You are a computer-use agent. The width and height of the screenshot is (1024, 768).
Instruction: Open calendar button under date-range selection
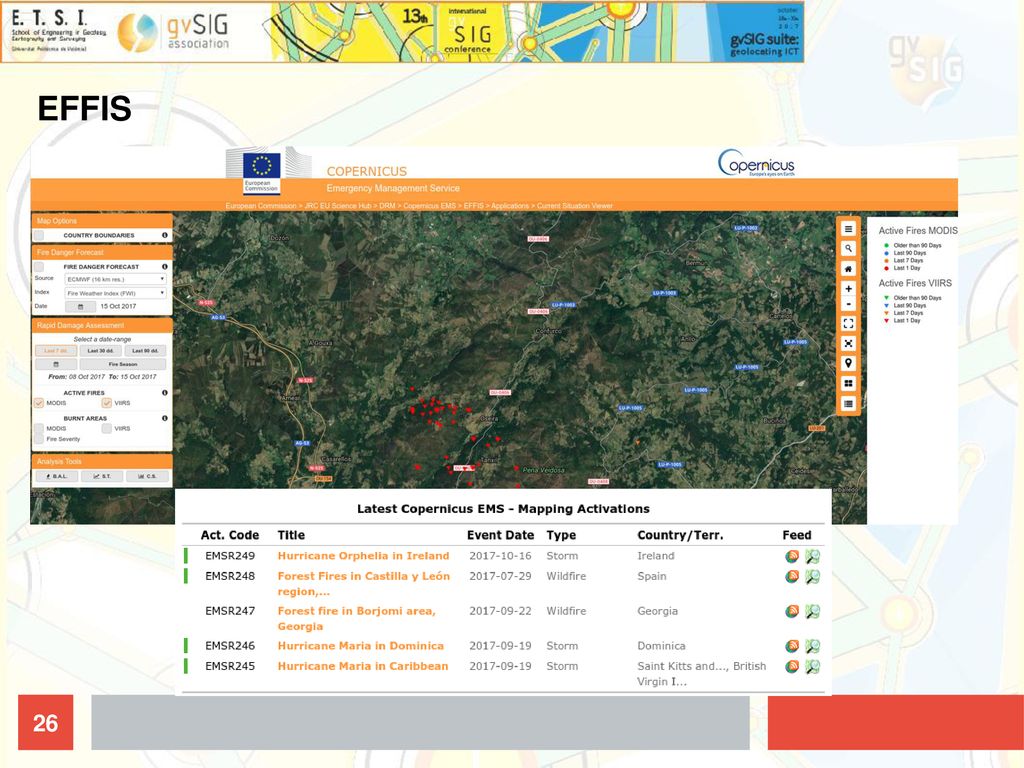(x=56, y=364)
